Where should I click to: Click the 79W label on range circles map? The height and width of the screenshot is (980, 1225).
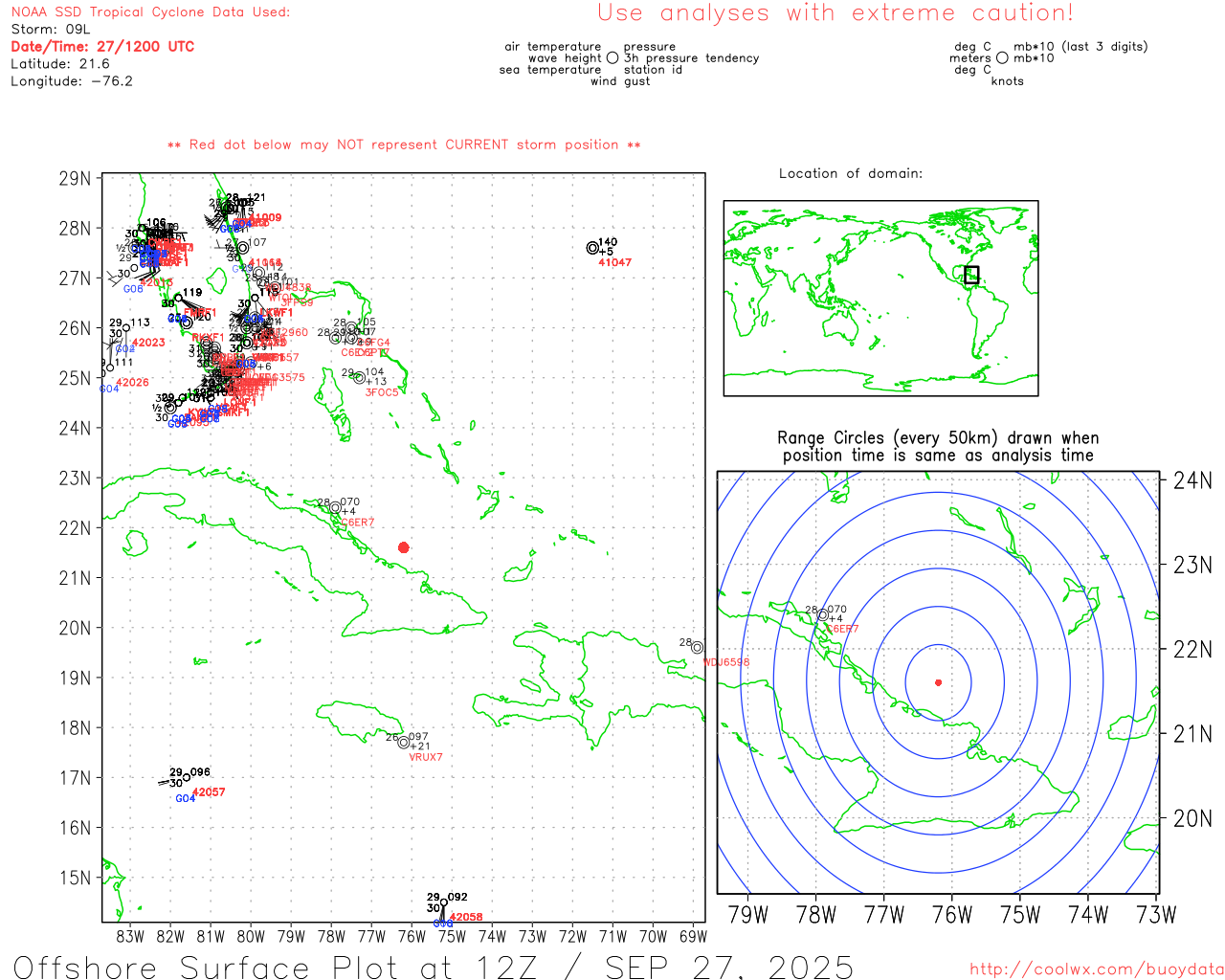[747, 915]
